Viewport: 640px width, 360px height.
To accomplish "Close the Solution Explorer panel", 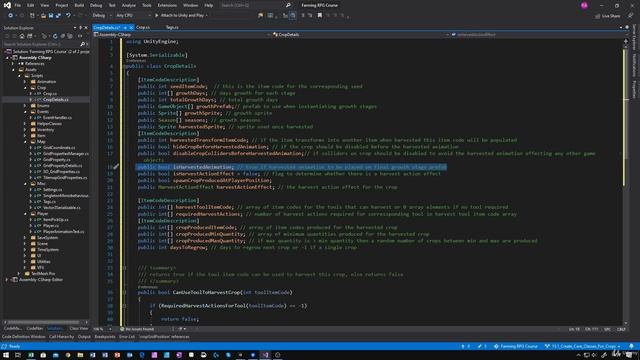I will (86, 28).
